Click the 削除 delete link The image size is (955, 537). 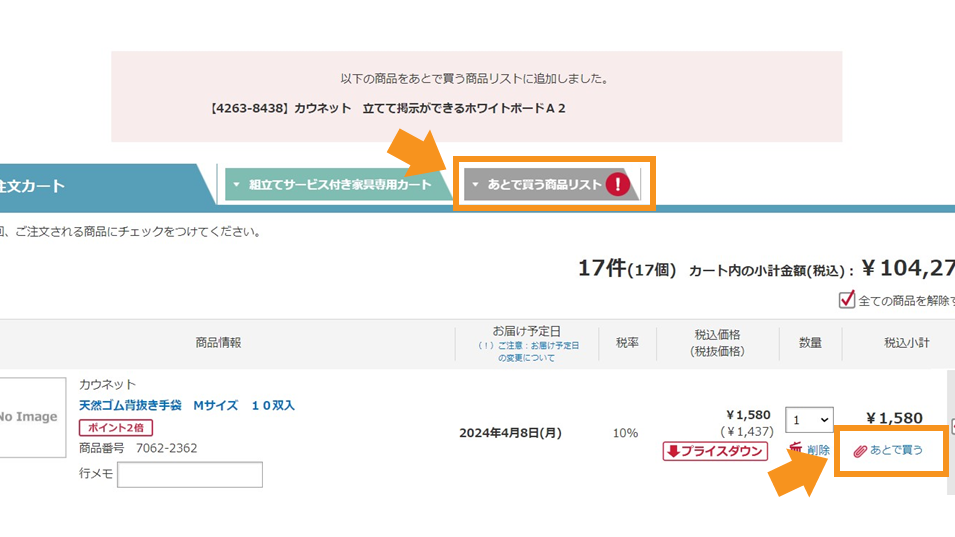click(x=818, y=451)
